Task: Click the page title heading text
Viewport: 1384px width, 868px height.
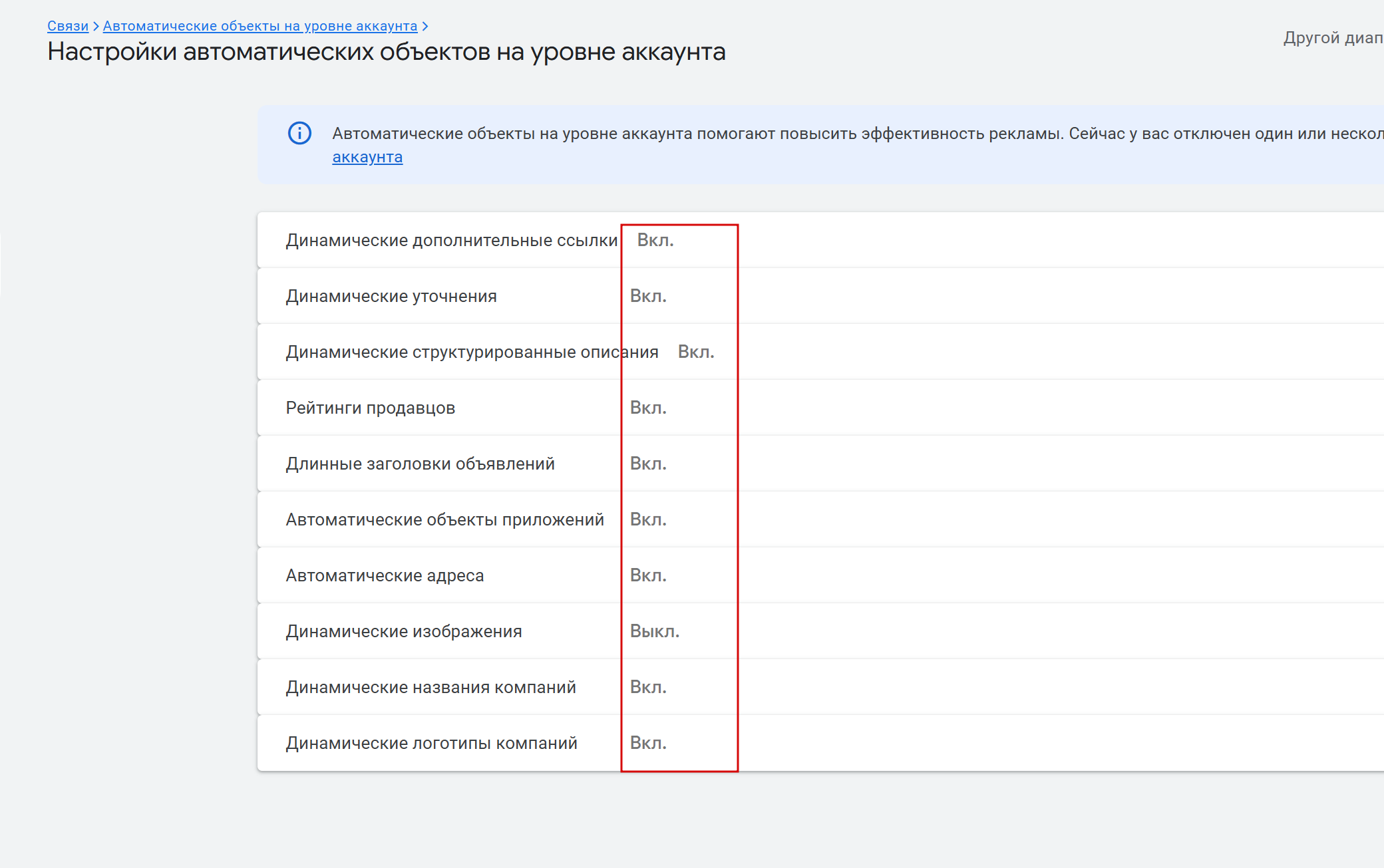Action: coord(386,52)
